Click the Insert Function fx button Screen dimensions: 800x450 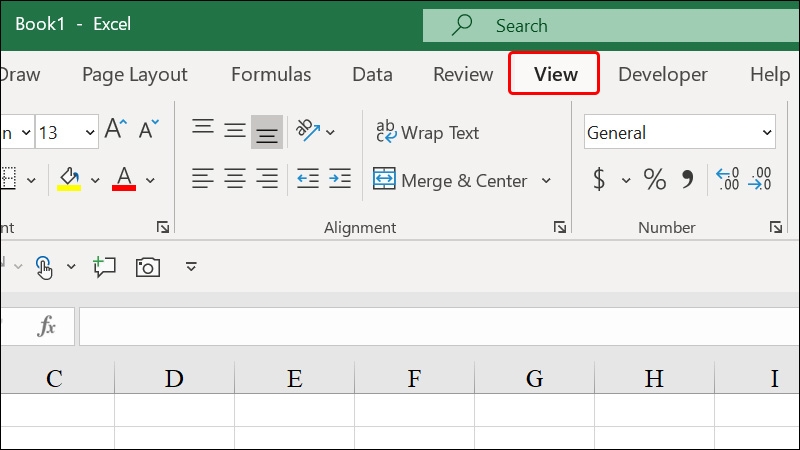click(x=46, y=326)
